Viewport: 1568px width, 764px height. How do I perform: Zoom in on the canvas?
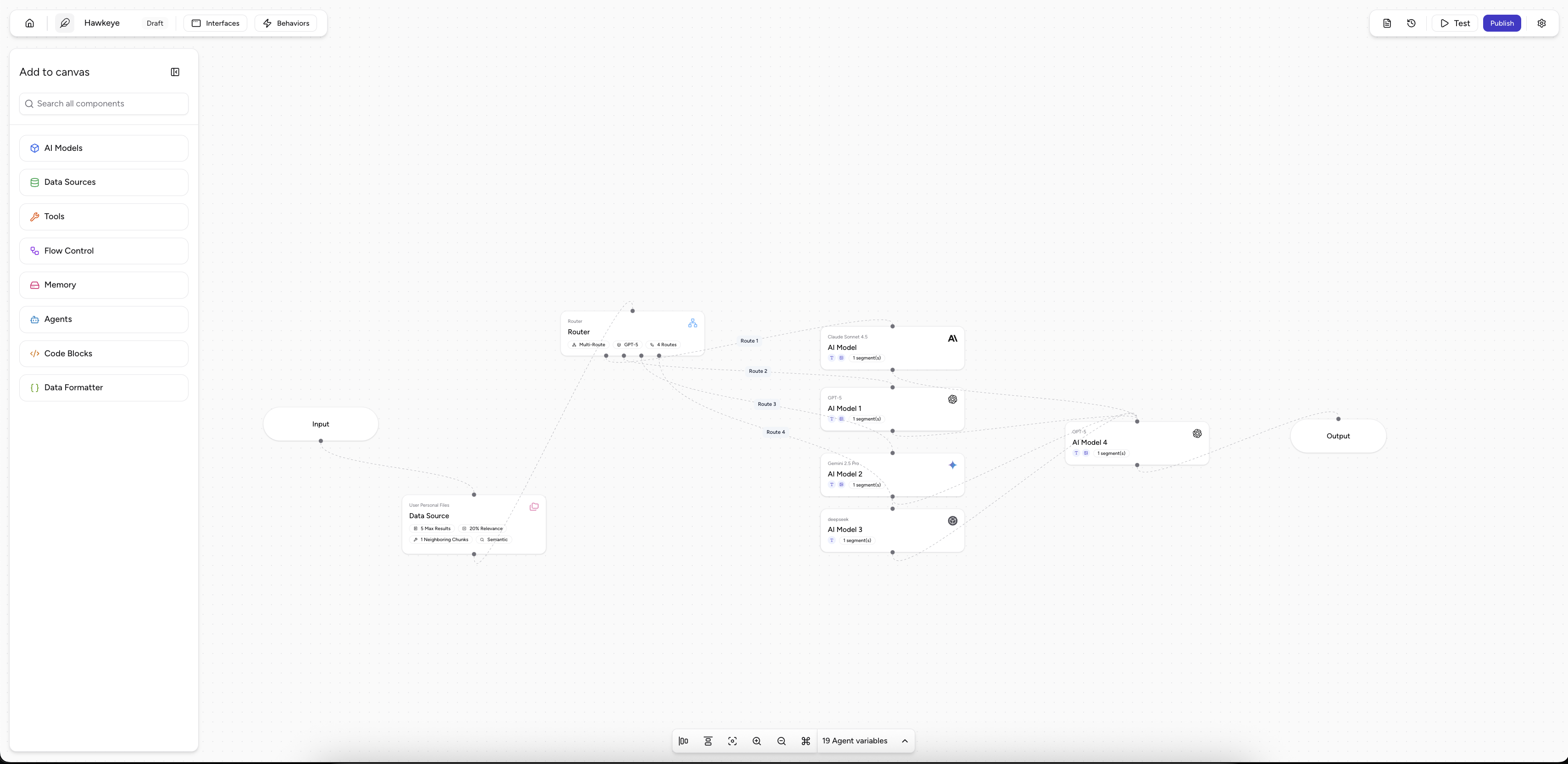point(756,741)
